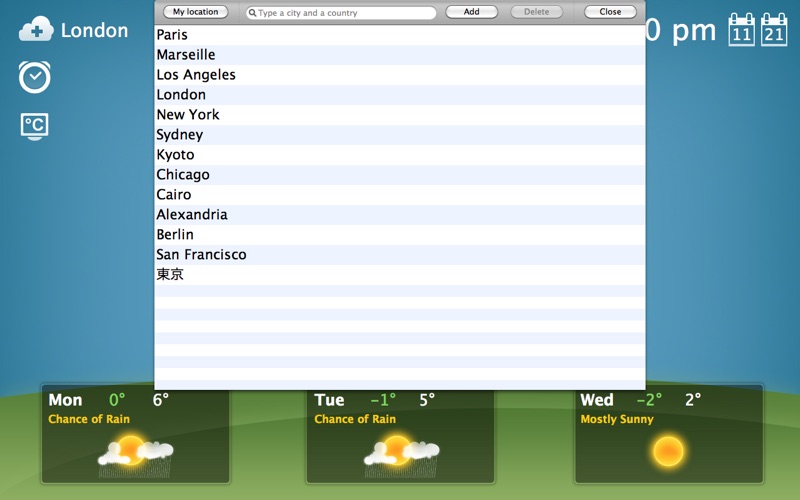Select the Los Angeles entry
The height and width of the screenshot is (500, 800).
coord(196,75)
